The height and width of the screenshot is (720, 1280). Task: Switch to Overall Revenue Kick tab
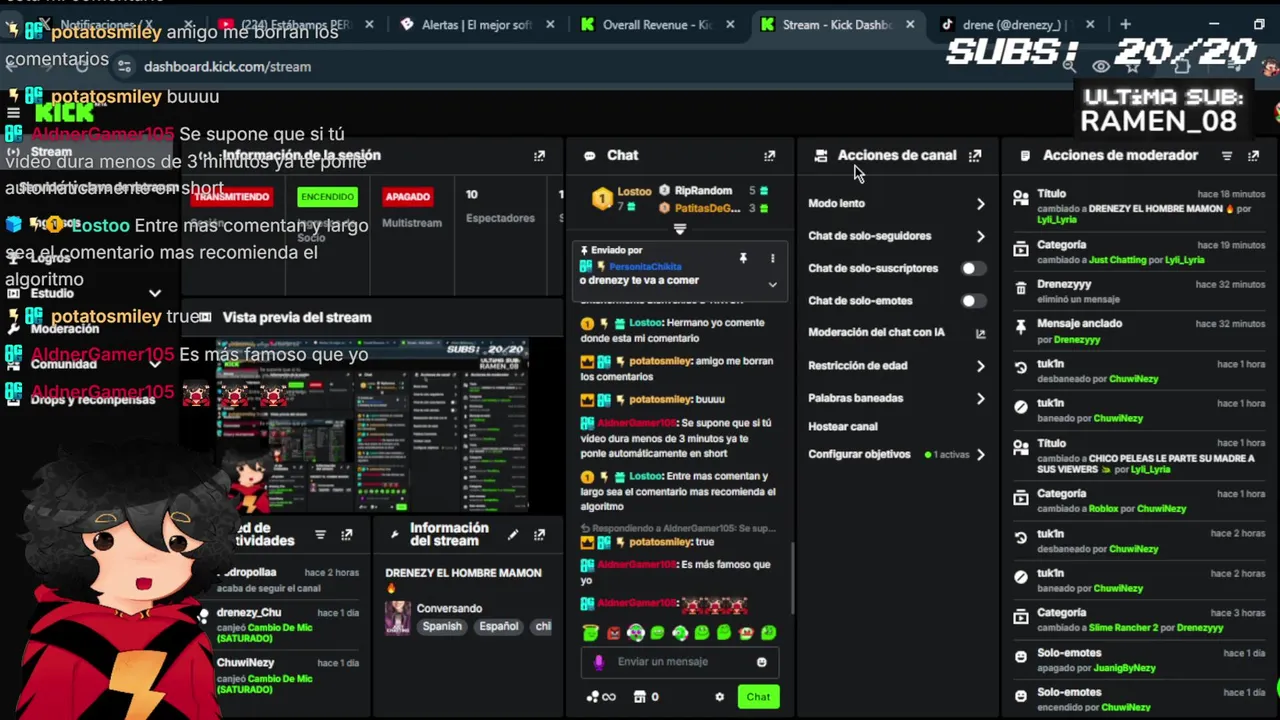click(x=657, y=24)
